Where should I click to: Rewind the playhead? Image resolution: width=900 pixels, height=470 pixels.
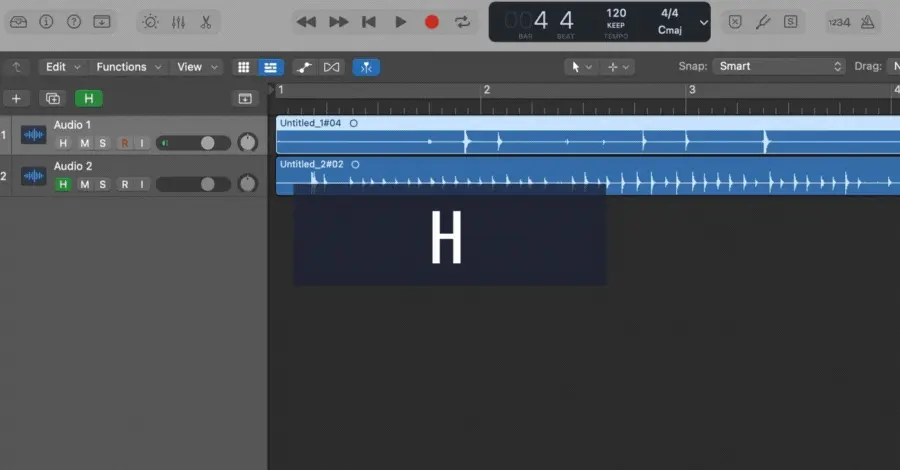[307, 22]
